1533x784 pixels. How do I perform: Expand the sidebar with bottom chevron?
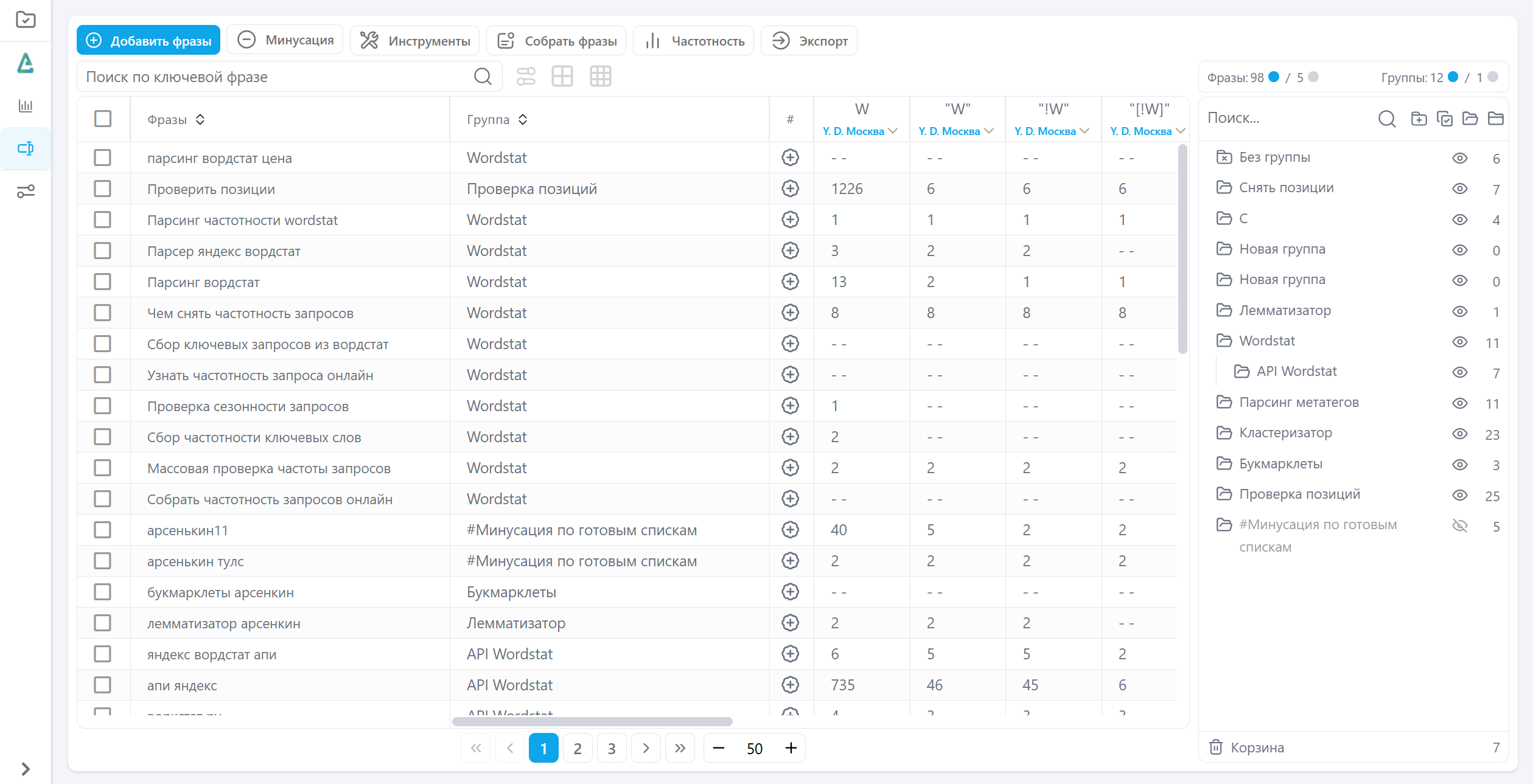26,769
